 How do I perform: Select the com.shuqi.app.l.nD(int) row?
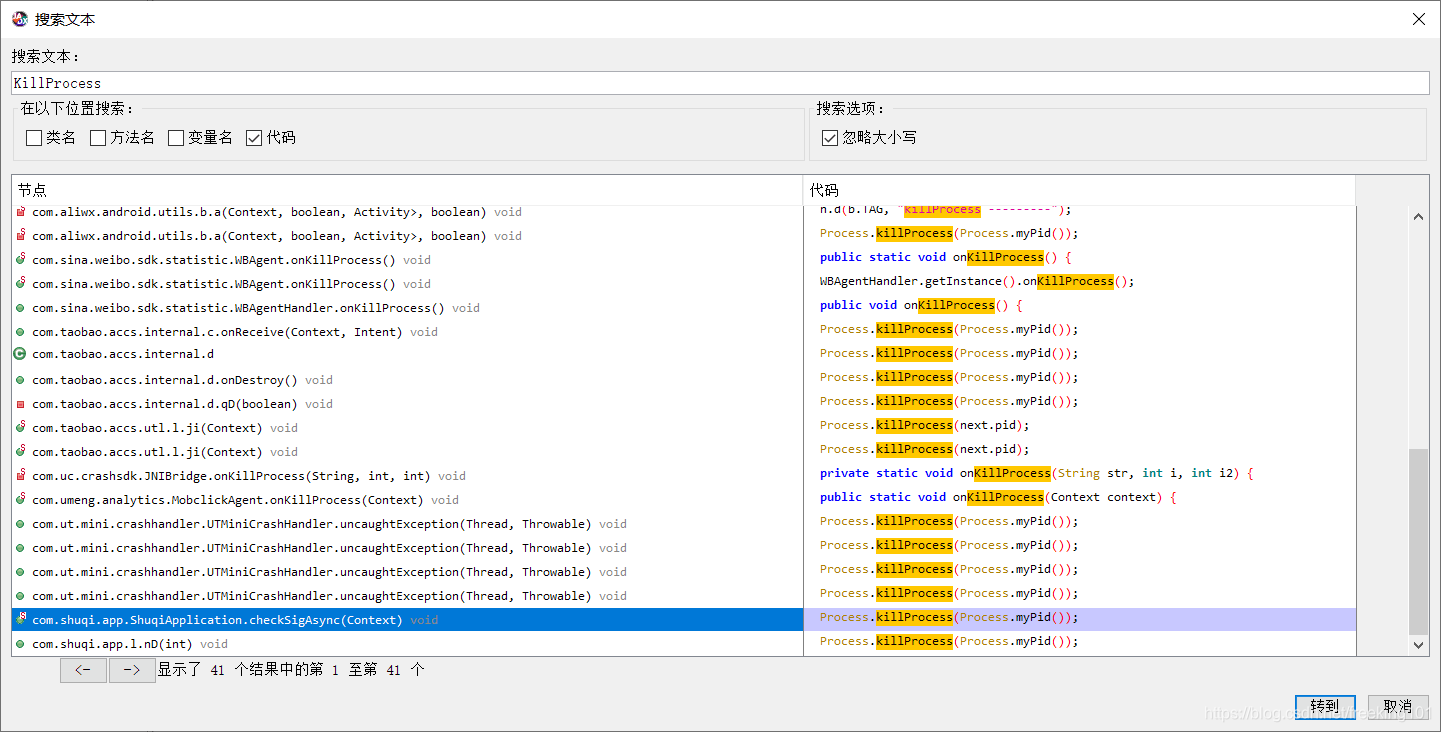coord(407,644)
